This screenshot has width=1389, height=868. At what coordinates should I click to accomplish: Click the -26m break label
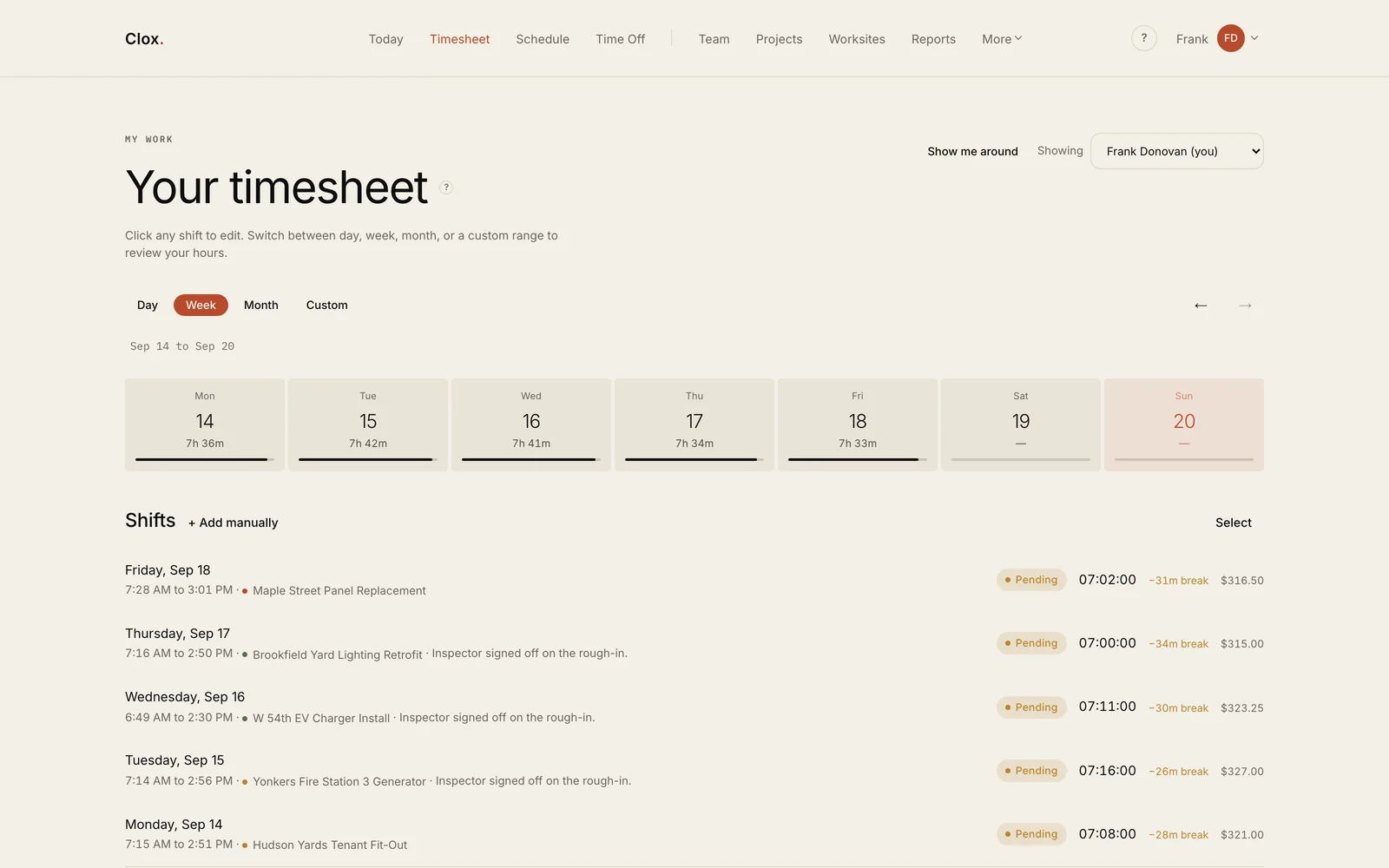click(x=1178, y=772)
